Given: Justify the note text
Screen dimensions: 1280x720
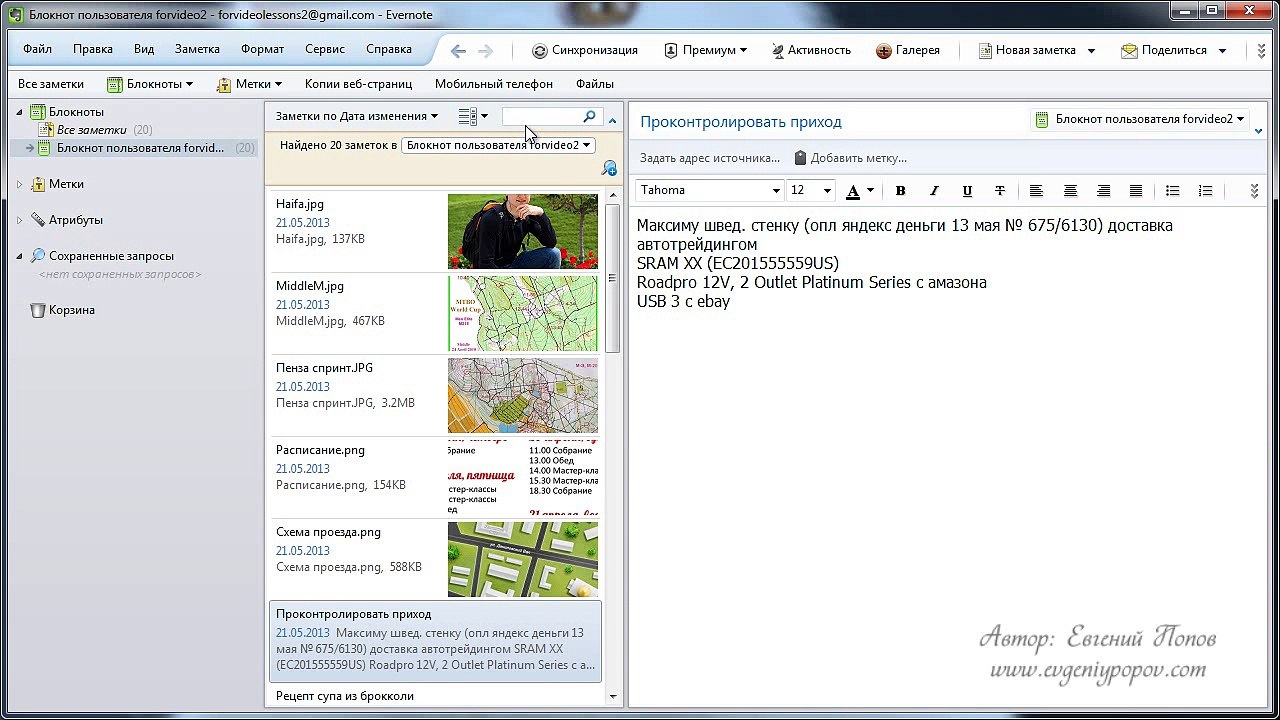Looking at the screenshot, I should [x=1136, y=191].
